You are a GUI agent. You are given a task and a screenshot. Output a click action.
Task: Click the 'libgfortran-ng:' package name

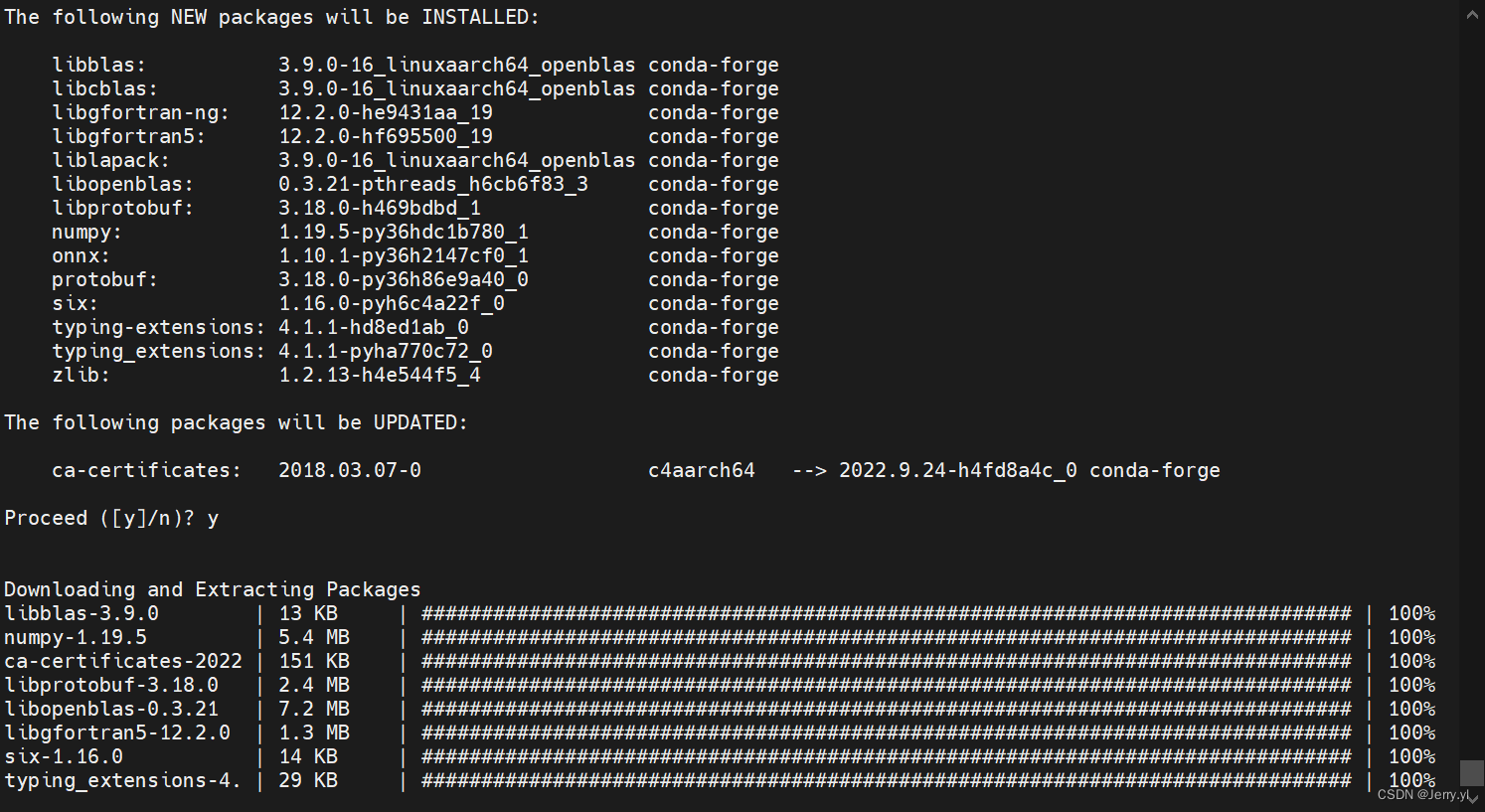click(141, 113)
